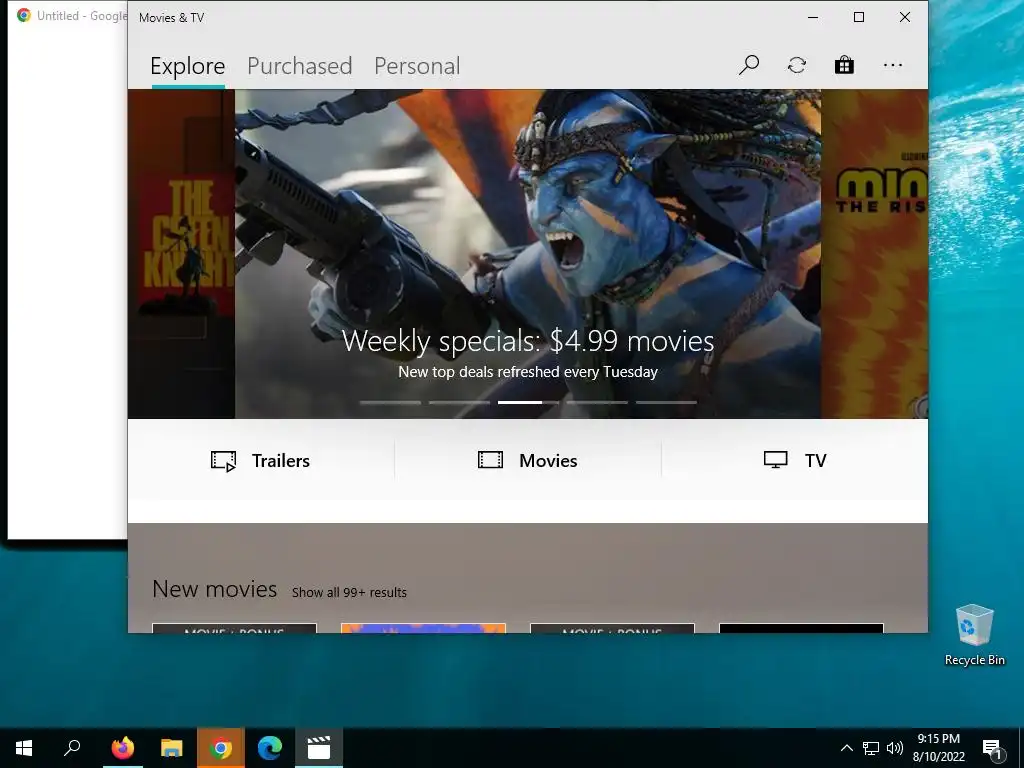Switch to the Explore tab
This screenshot has width=1024, height=768.
click(187, 66)
